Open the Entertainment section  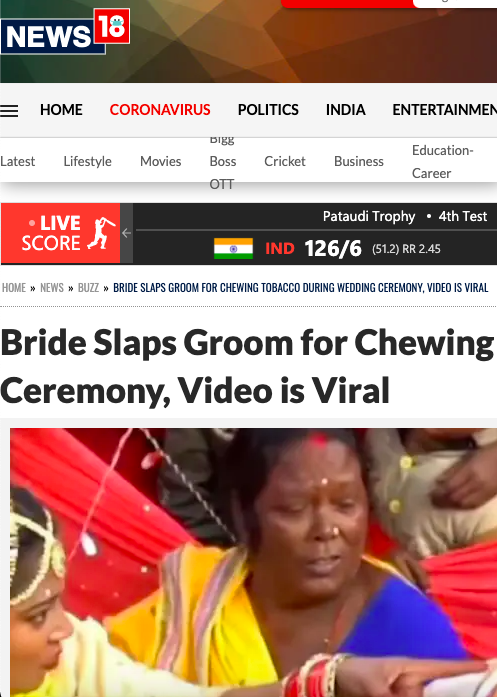tap(445, 110)
